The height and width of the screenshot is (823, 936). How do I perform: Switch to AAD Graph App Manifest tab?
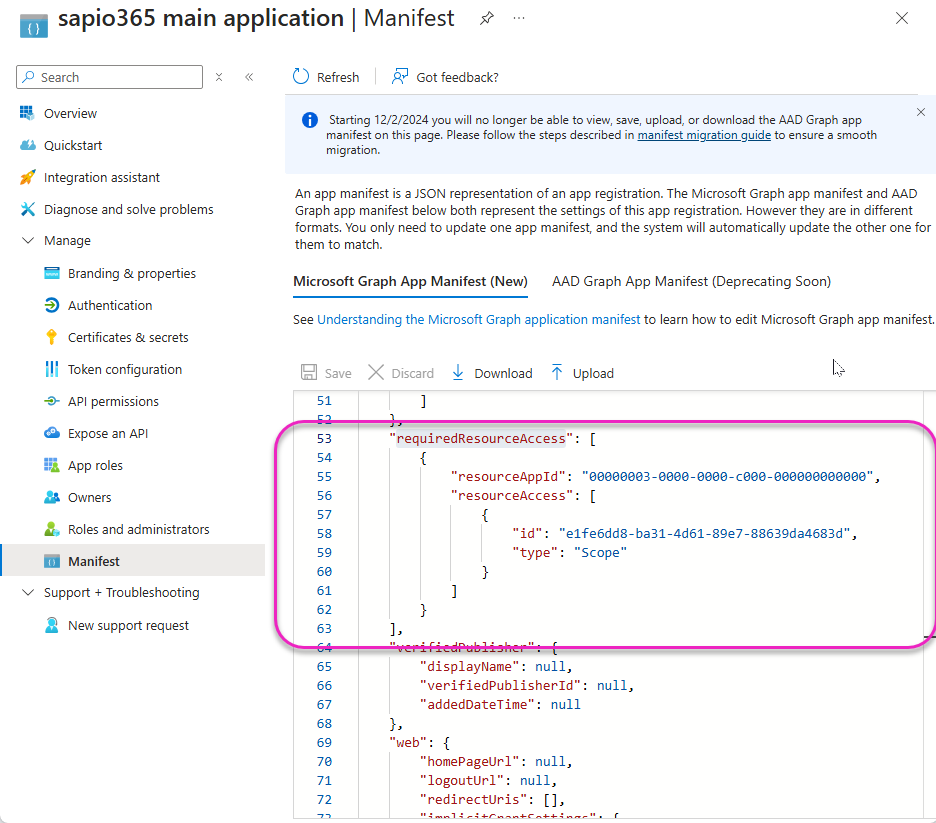691,281
